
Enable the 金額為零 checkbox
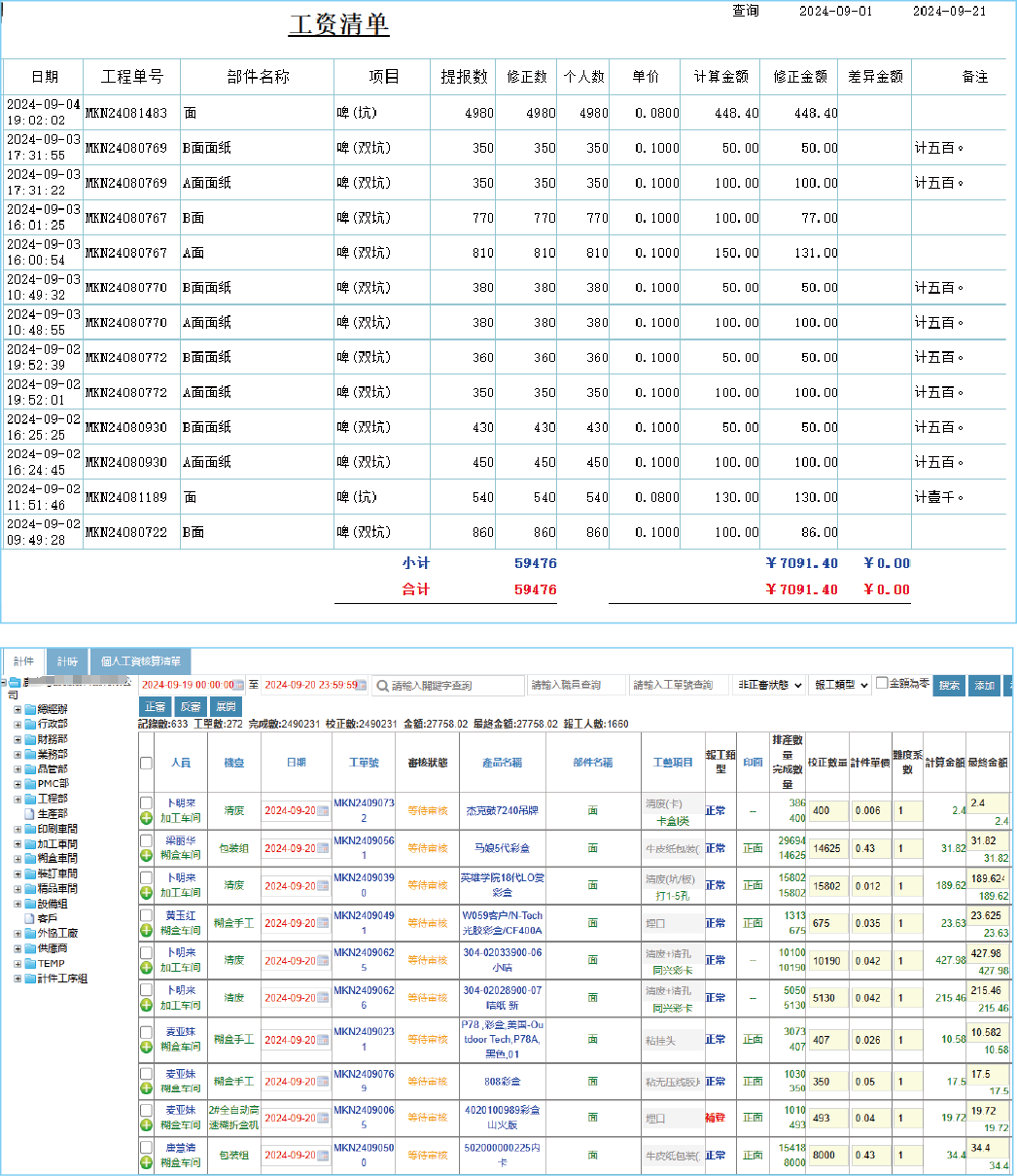tap(882, 683)
